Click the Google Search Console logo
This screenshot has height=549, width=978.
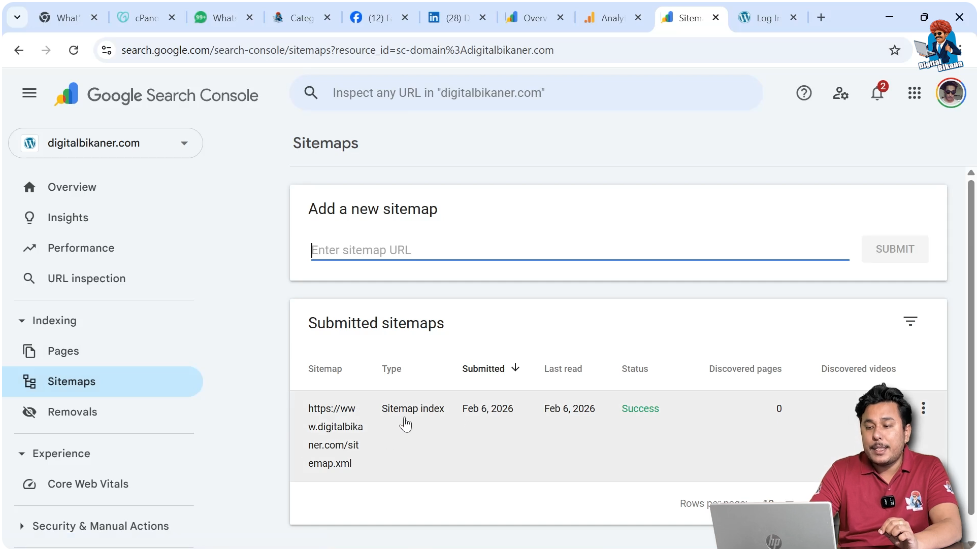157,95
